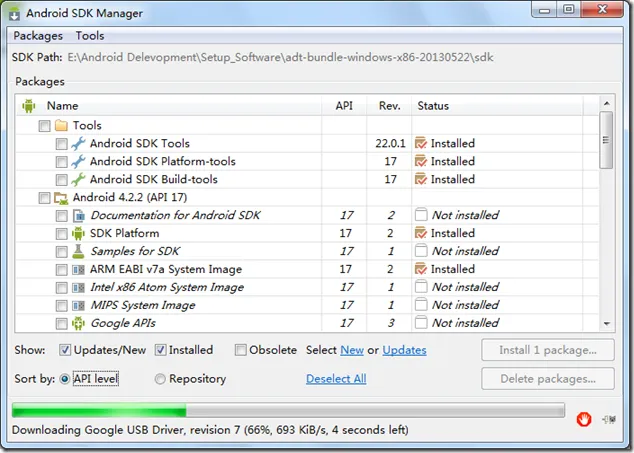This screenshot has width=634, height=453.
Task: Open the Packages menu
Action: coord(37,36)
